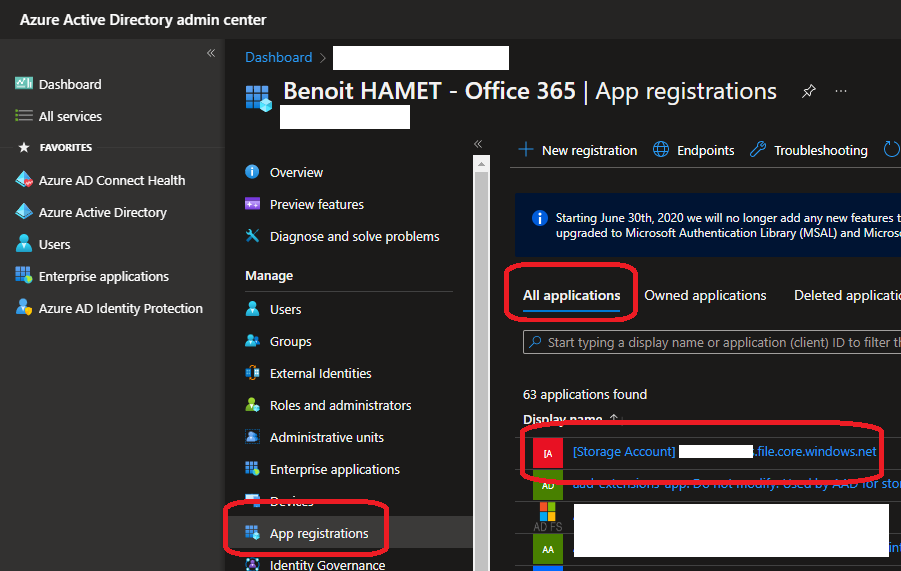Select the All applications tab
The width and height of the screenshot is (901, 571).
(572, 295)
